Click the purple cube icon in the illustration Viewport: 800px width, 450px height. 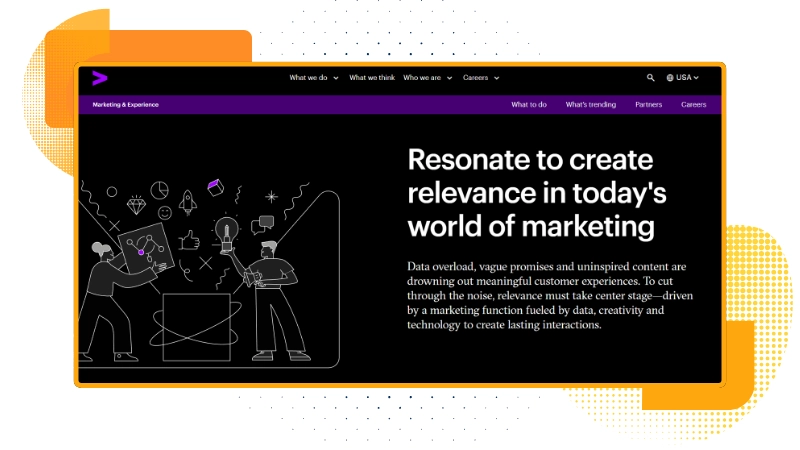click(214, 186)
